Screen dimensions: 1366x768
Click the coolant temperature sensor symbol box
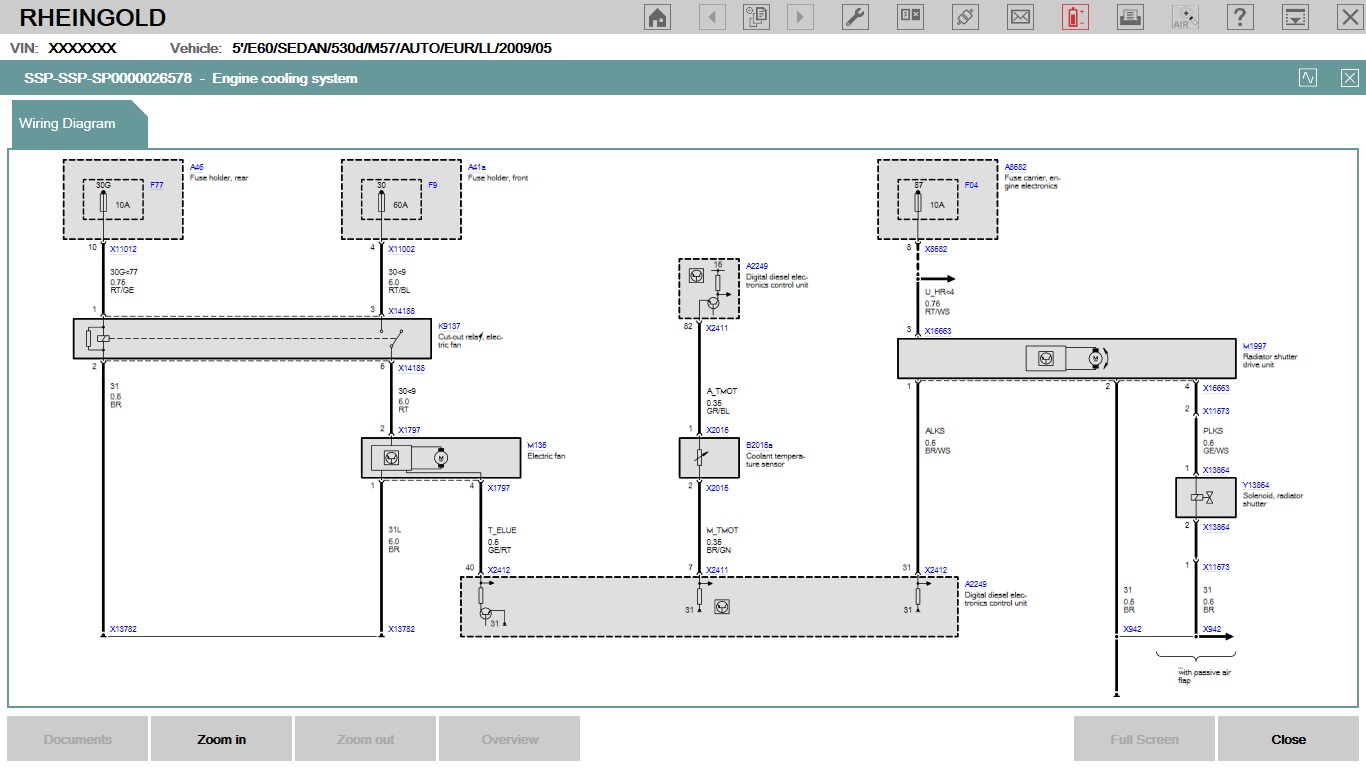pos(709,457)
